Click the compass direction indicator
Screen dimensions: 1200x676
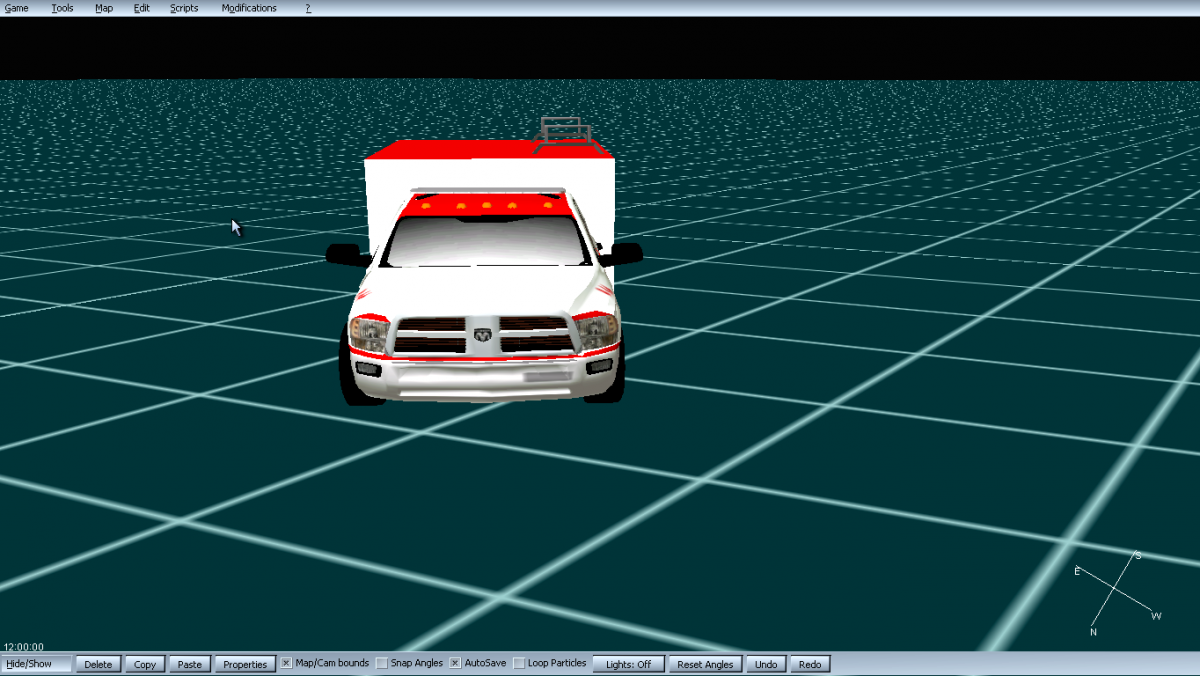pyautogui.click(x=1118, y=592)
